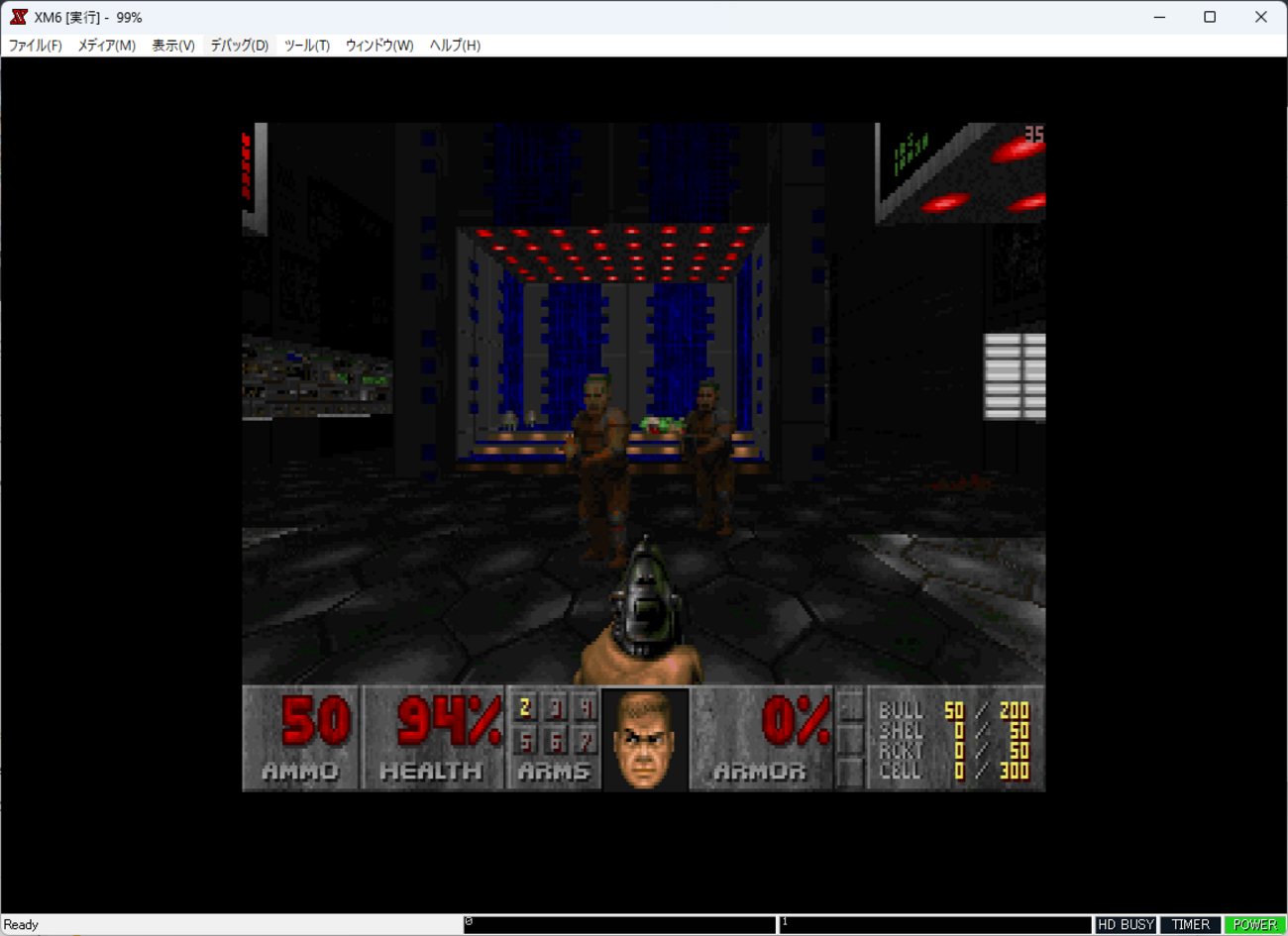Image resolution: width=1288 pixels, height=936 pixels.
Task: Open the ツール(T) menu
Action: click(x=306, y=46)
